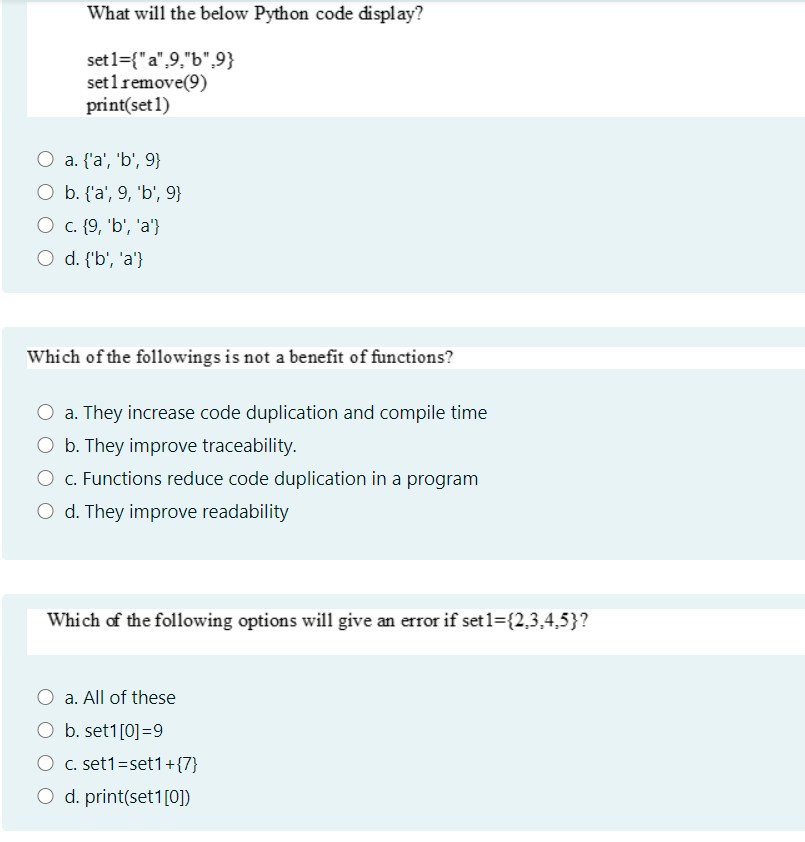Click the radio circle beside 'They improve traceability'
This screenshot has width=805, height=842.
click(45, 445)
